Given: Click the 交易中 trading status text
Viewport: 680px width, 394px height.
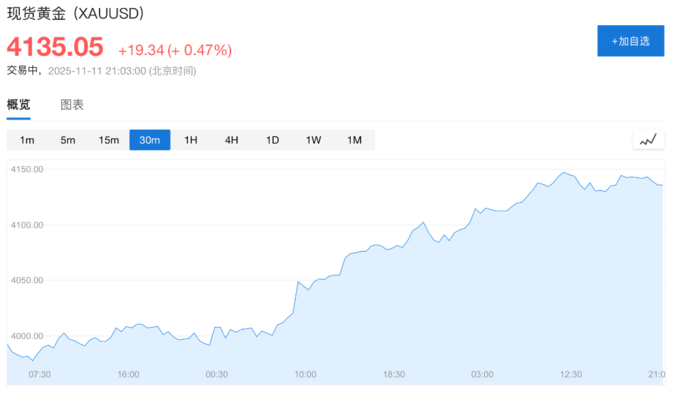Looking at the screenshot, I should 23,70.
